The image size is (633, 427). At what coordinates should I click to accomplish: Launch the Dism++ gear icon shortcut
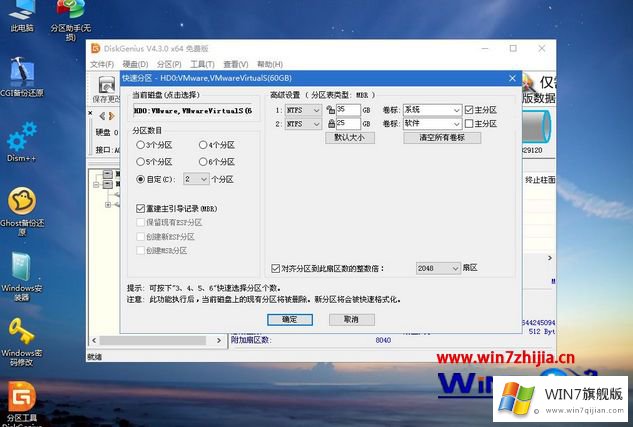(x=22, y=142)
